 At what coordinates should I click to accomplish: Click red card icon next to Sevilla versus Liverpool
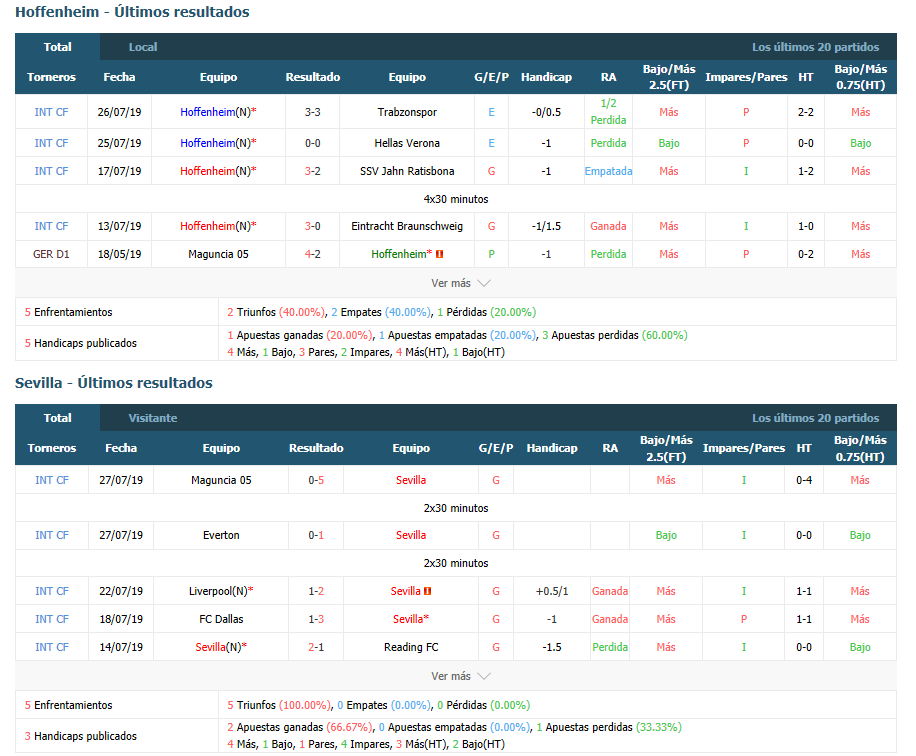click(428, 591)
